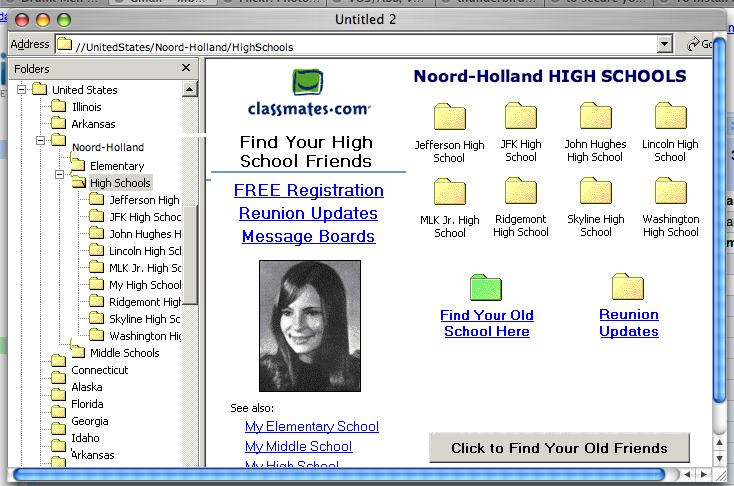Click the classmates.com smiley logo

click(308, 82)
